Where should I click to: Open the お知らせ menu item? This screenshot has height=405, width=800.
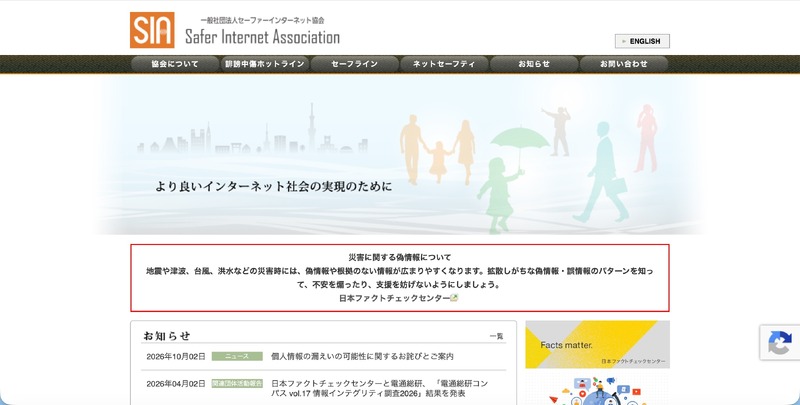click(534, 64)
